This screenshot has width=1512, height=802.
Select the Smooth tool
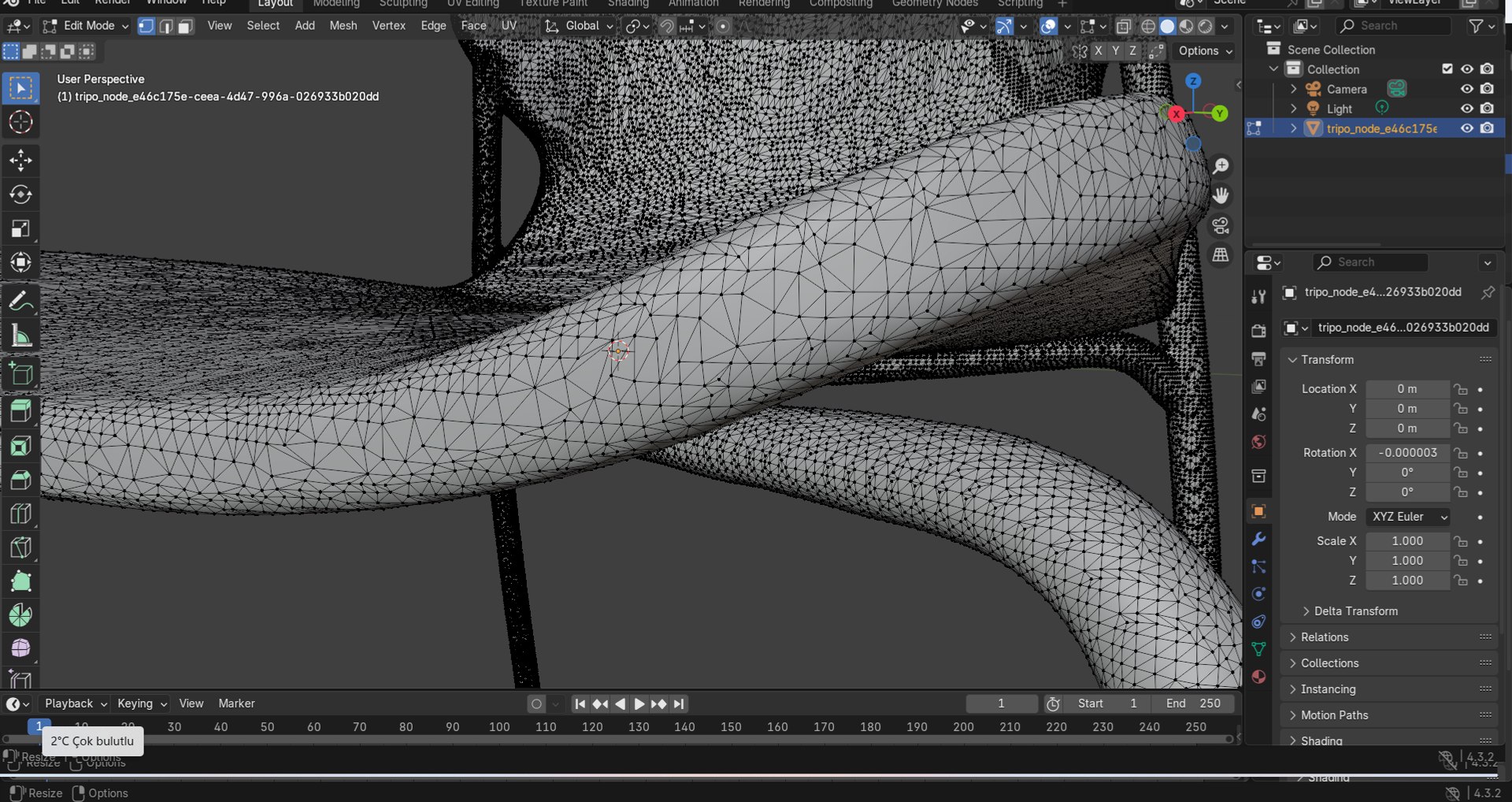(x=20, y=649)
